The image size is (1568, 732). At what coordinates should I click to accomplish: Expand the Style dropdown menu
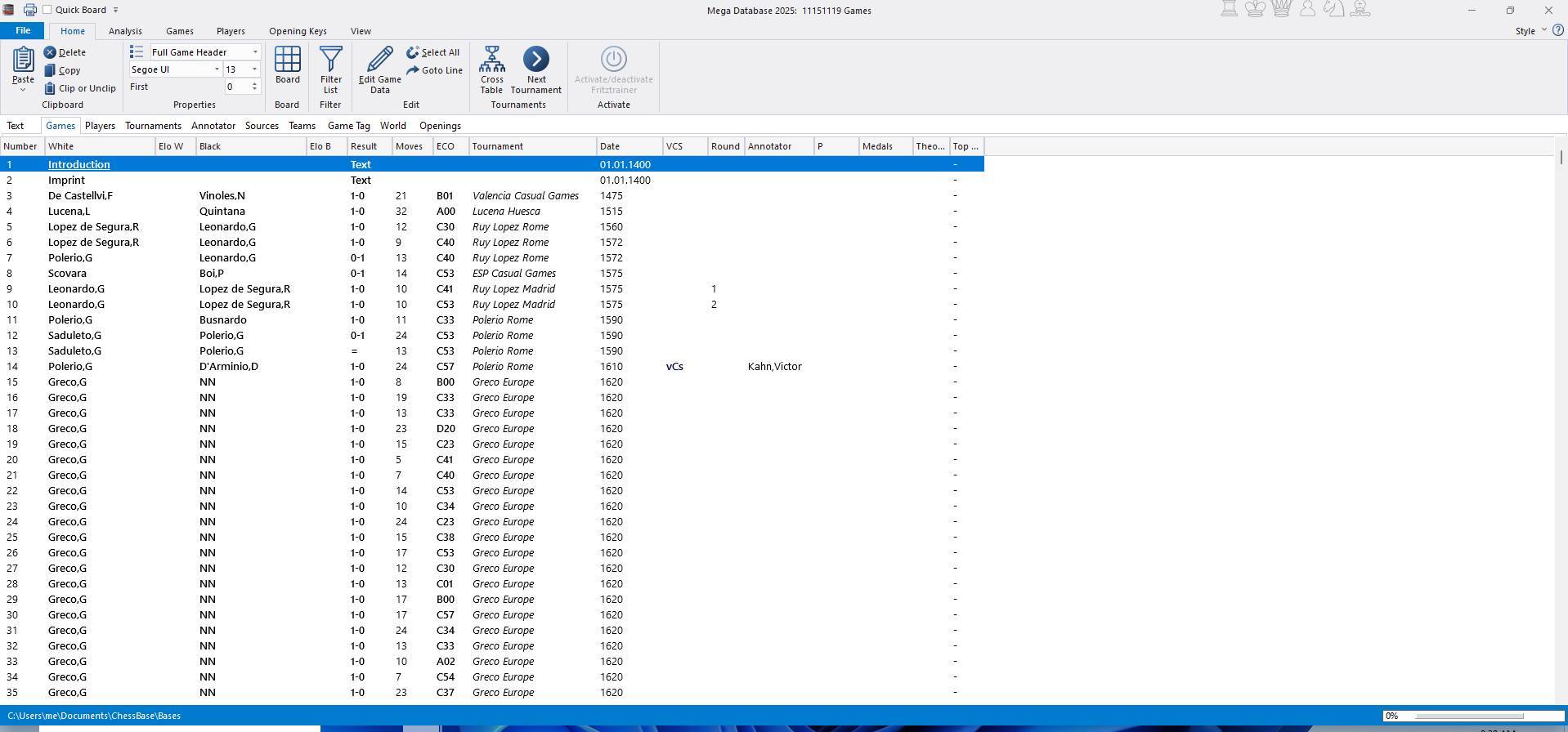click(1530, 31)
